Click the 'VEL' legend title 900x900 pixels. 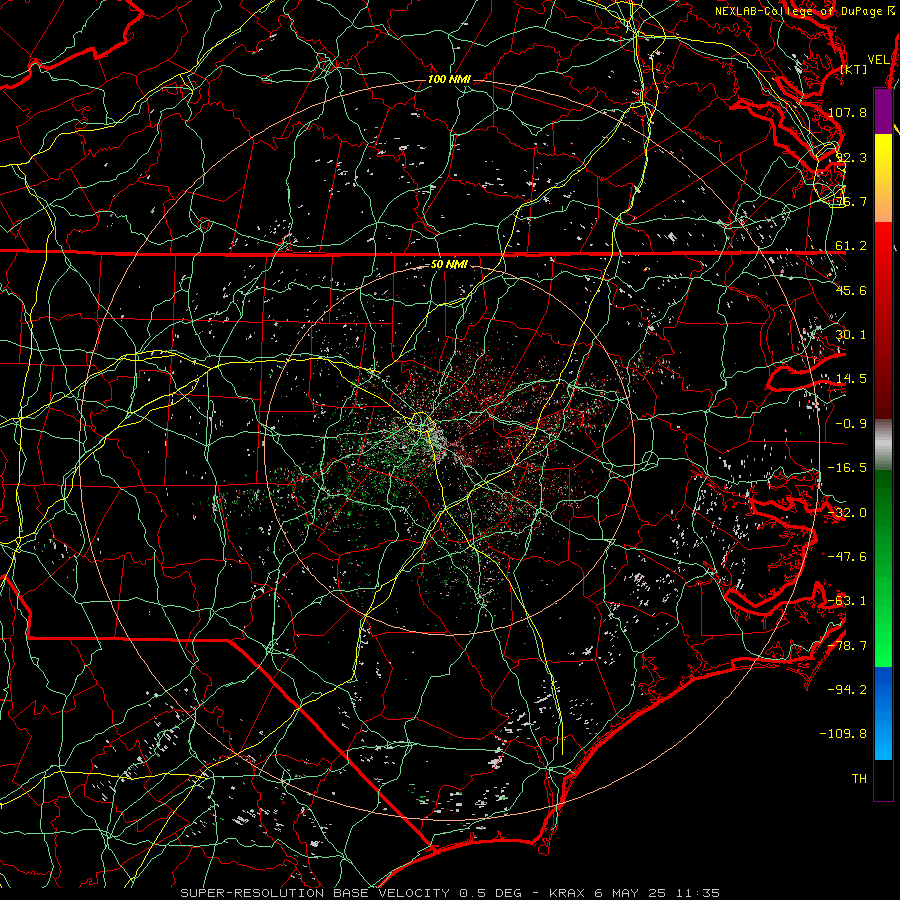click(x=879, y=60)
